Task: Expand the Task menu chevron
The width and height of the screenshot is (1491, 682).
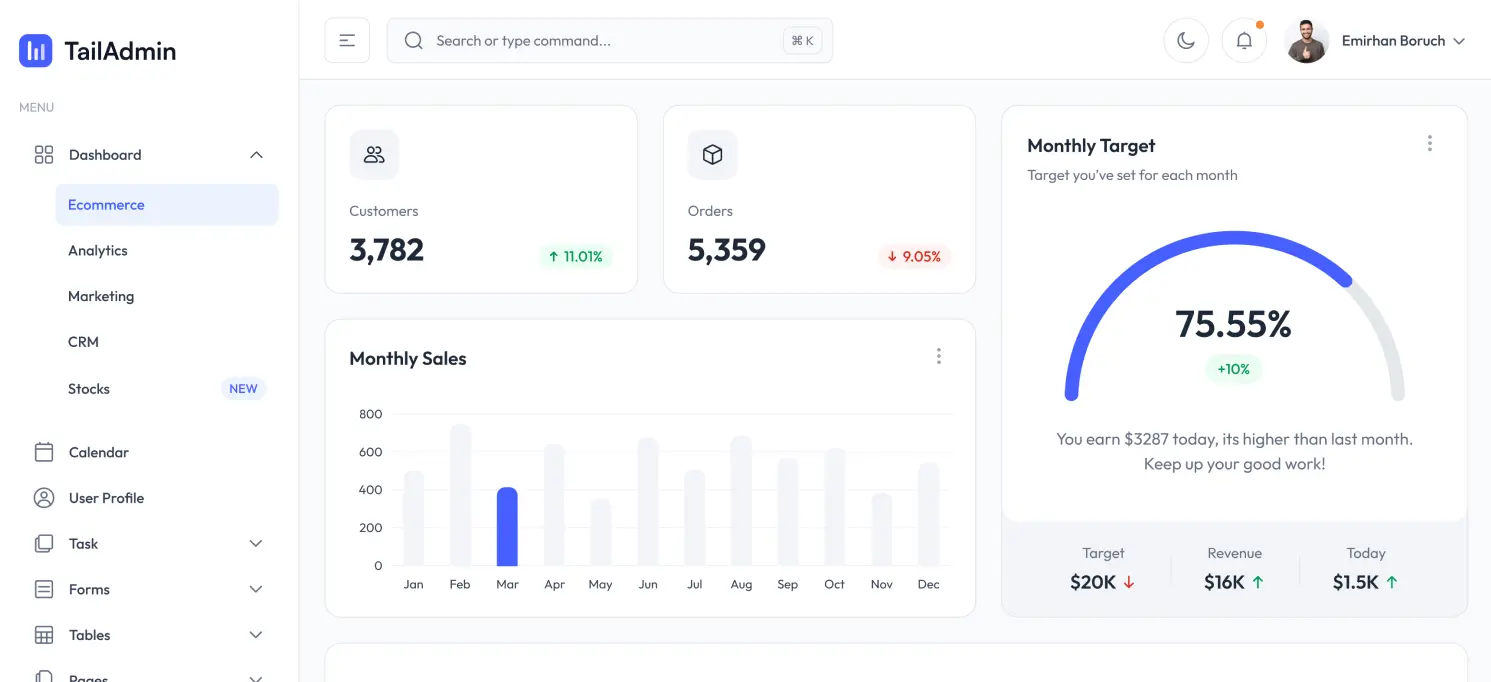Action: point(256,544)
